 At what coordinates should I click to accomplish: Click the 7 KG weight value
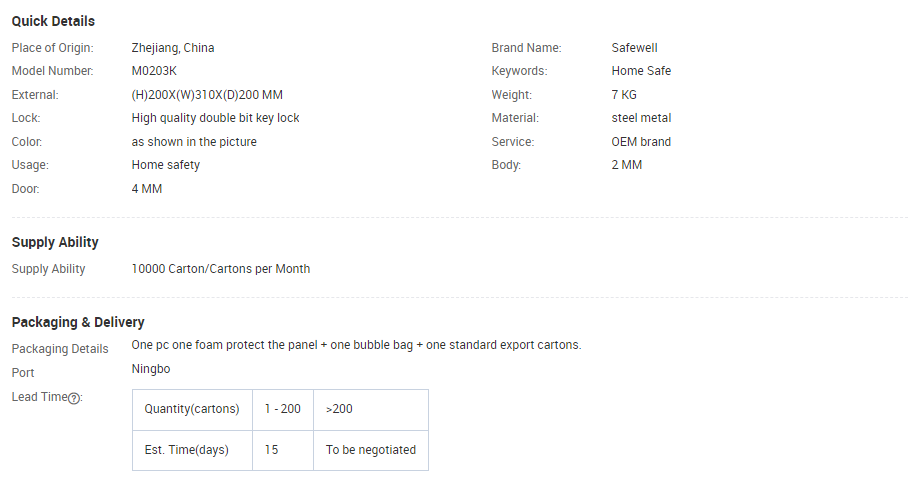click(x=624, y=95)
